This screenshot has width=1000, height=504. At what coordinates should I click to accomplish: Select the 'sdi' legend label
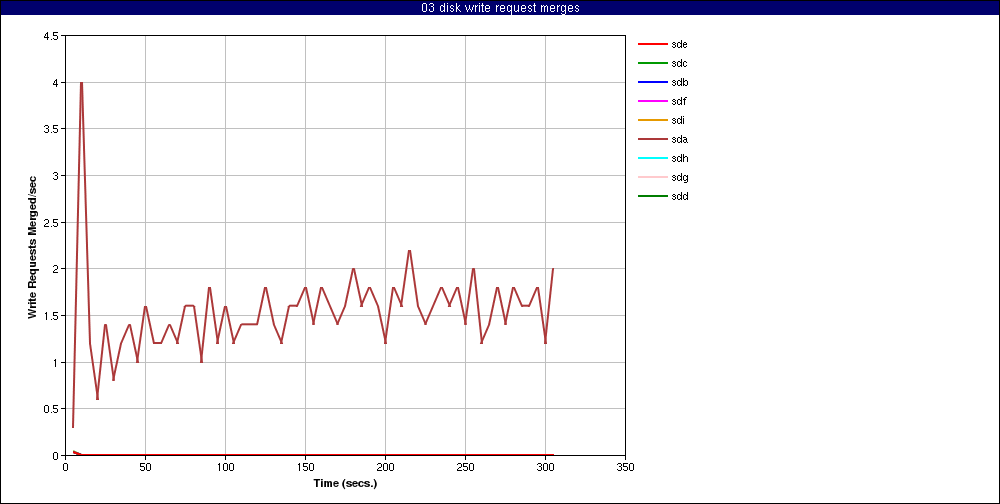tap(678, 121)
